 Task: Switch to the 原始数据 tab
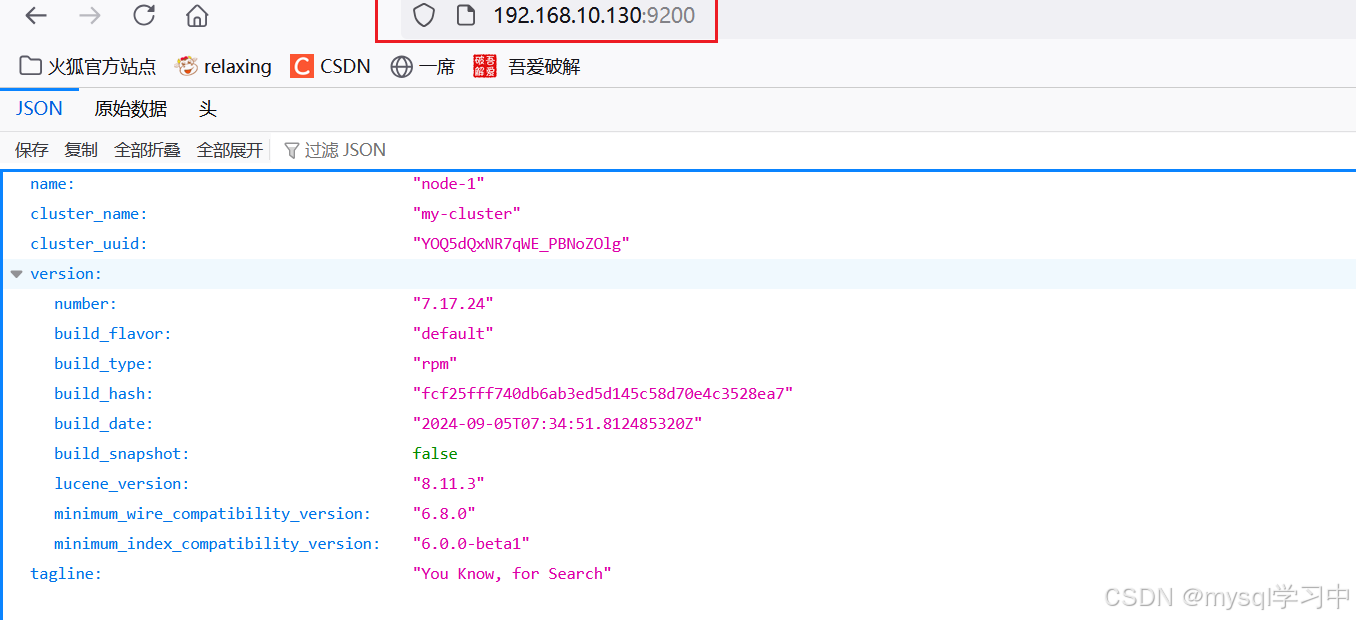(131, 109)
